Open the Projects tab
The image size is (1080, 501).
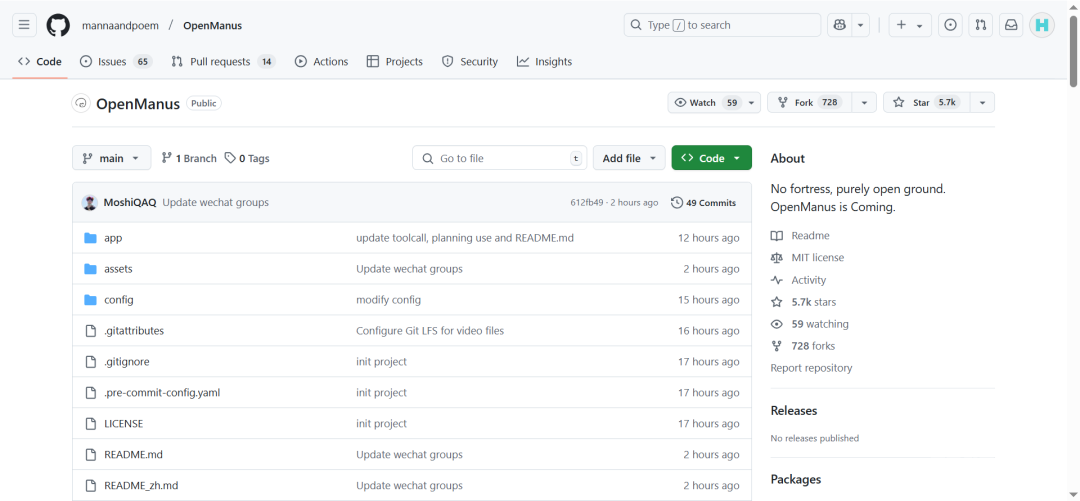click(x=395, y=61)
